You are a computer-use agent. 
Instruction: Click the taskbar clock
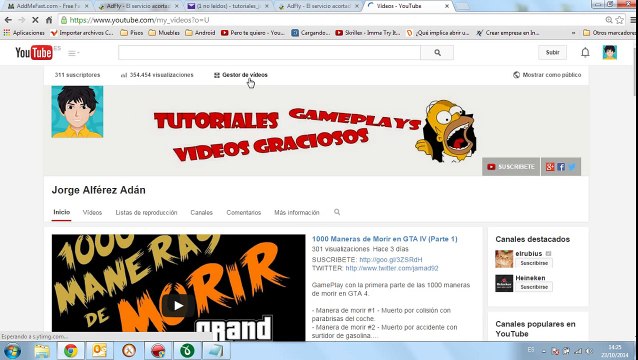point(614,351)
